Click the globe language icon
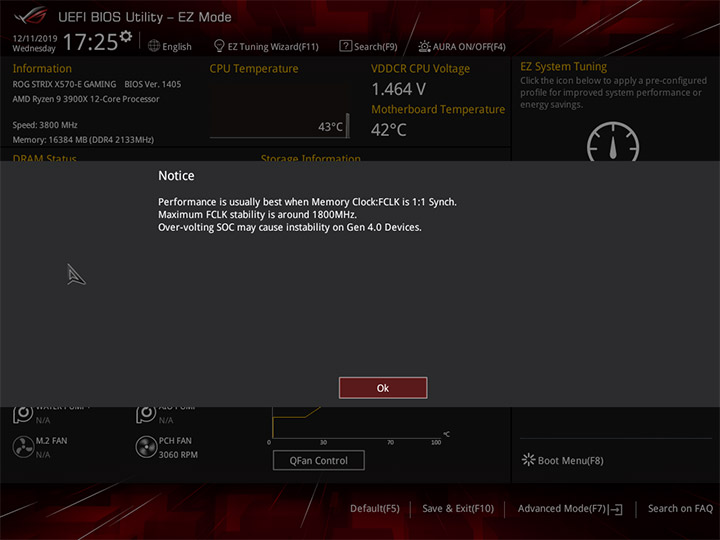This screenshot has height=540, width=720. [x=154, y=46]
